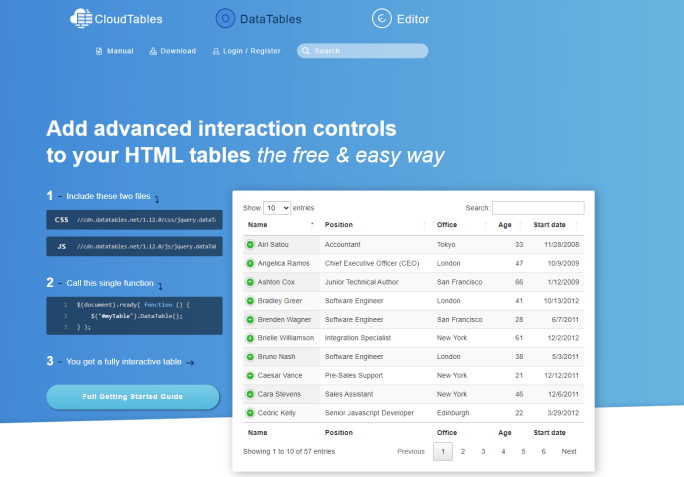This screenshot has width=684, height=477.
Task: Click the Editor circular logo icon
Action: [381, 18]
